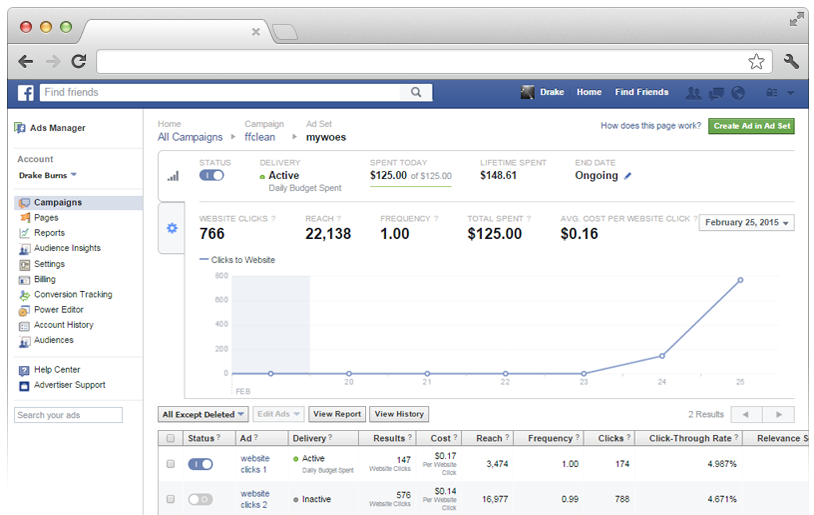Click Create Ad in Ad Set button

click(x=751, y=126)
